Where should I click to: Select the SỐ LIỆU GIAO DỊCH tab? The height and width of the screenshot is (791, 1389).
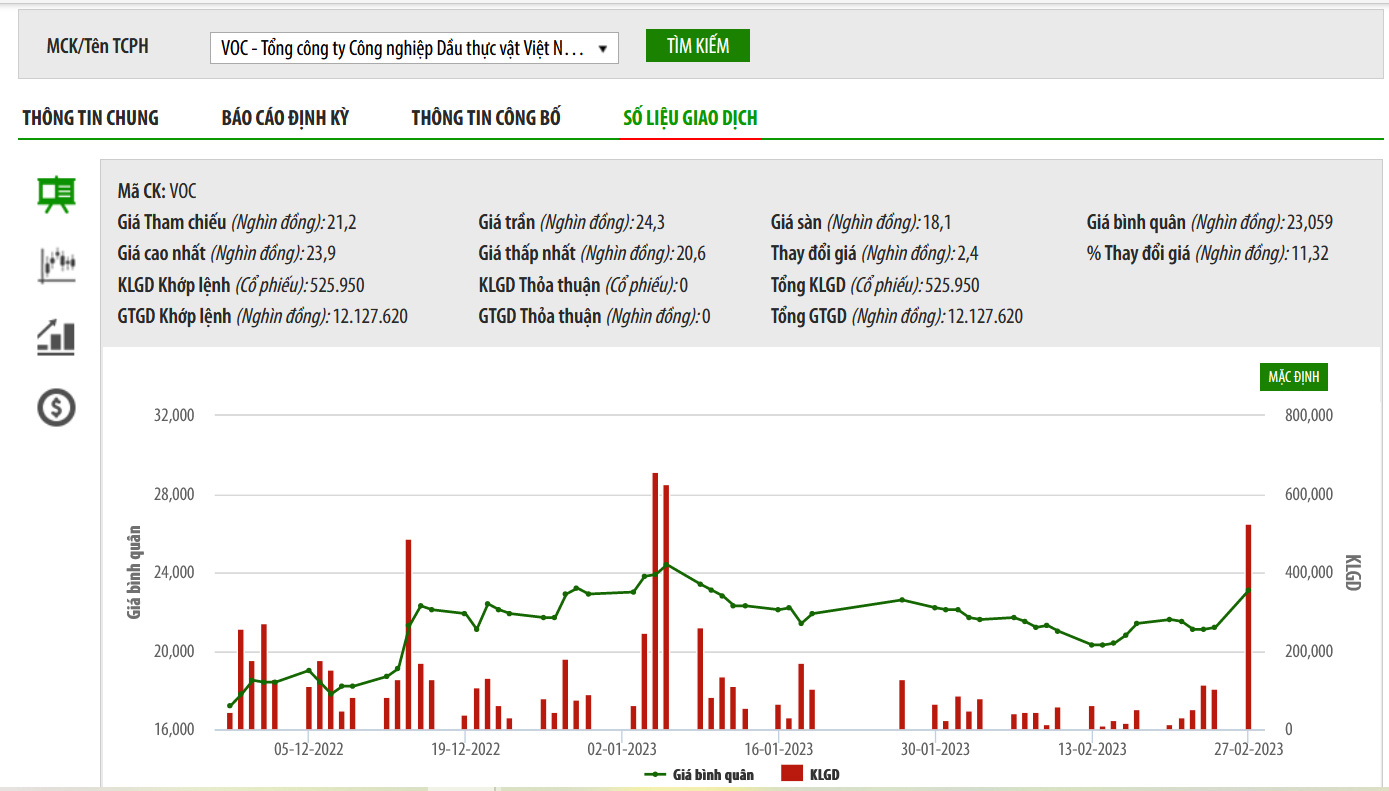tap(690, 118)
